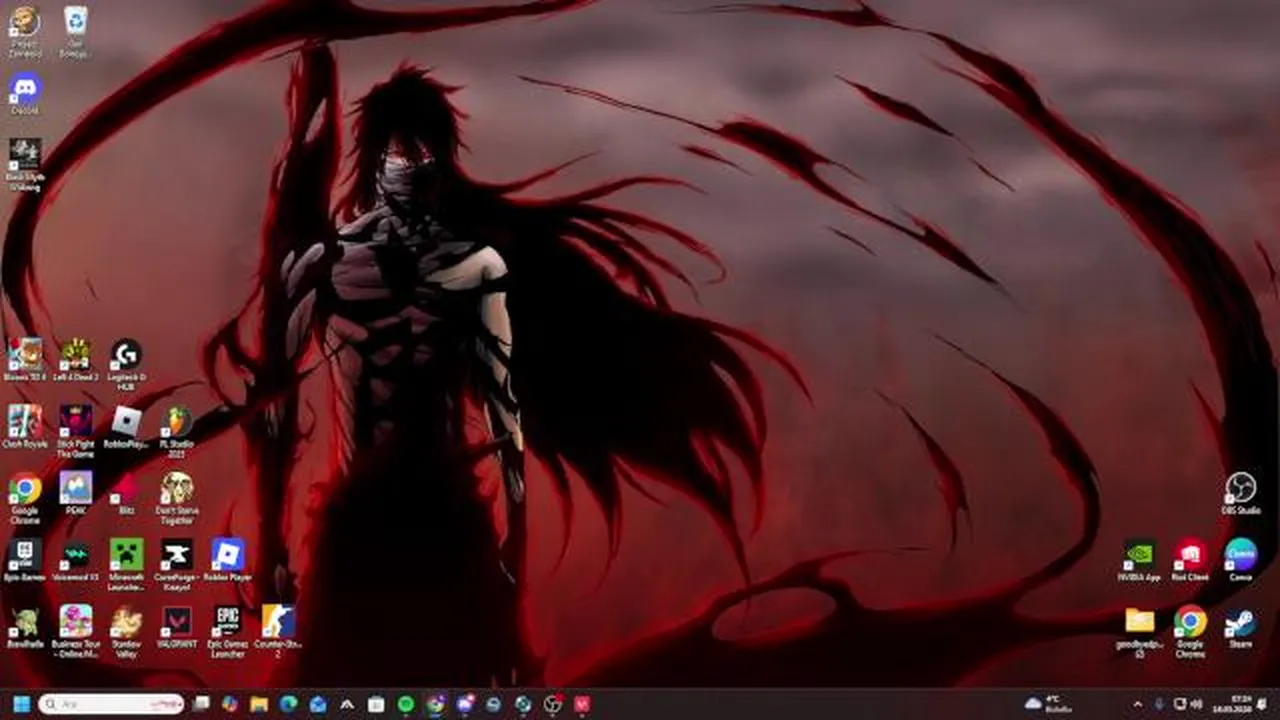Launch Steam from the desktop shortcut
Screen dimensions: 1280x720
(1240, 626)
